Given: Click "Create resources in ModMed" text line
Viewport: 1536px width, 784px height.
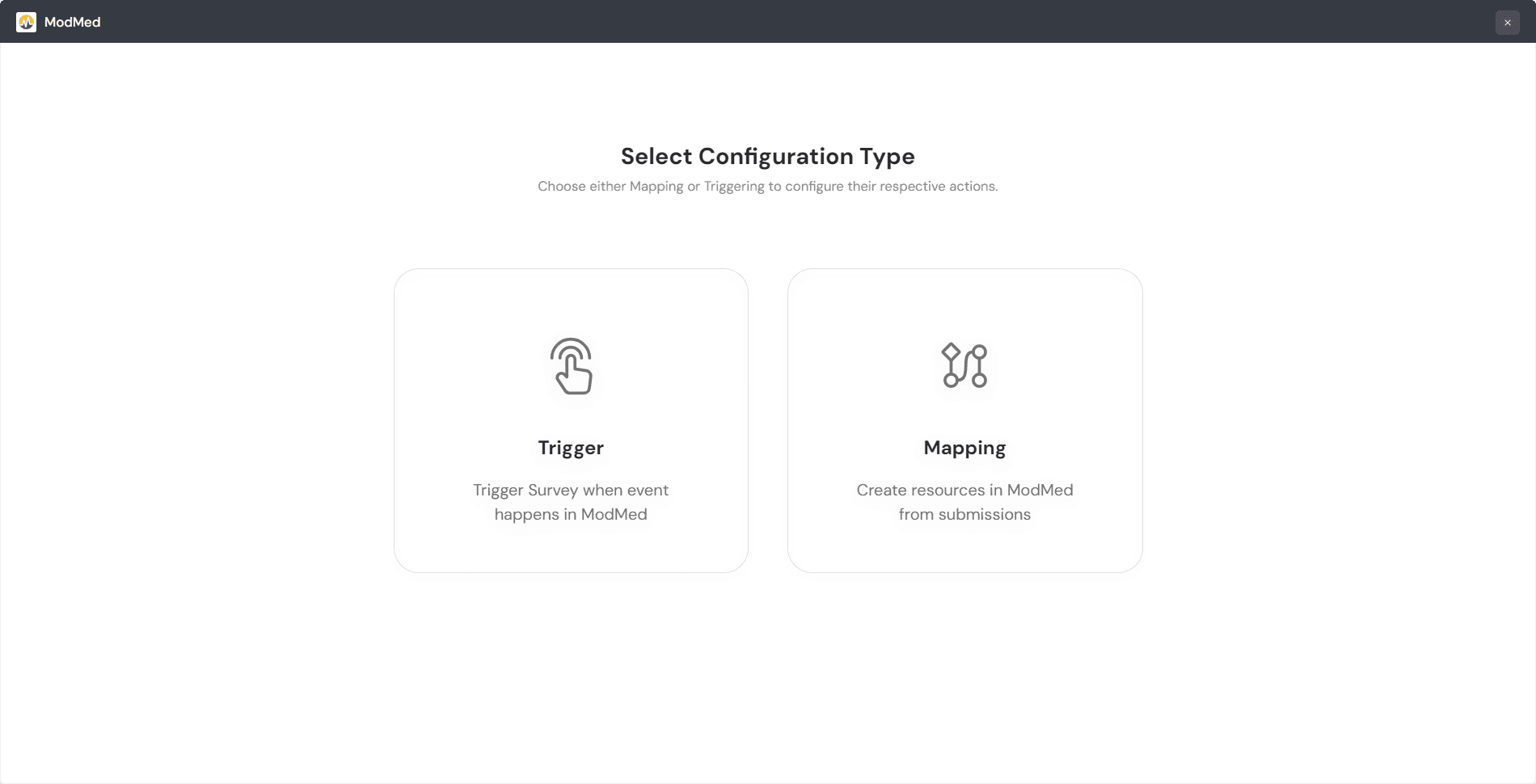Looking at the screenshot, I should 964,490.
